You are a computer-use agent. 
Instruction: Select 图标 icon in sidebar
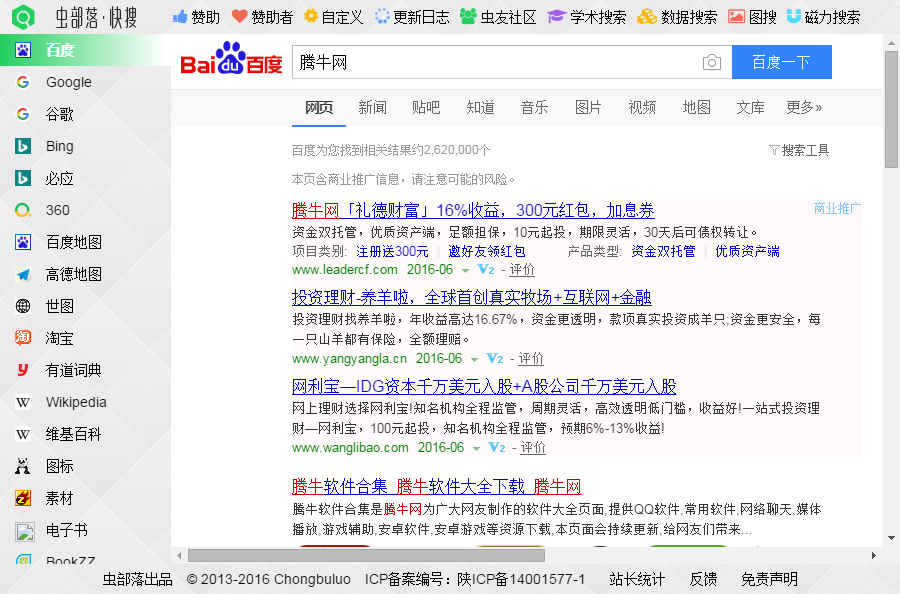click(23, 466)
